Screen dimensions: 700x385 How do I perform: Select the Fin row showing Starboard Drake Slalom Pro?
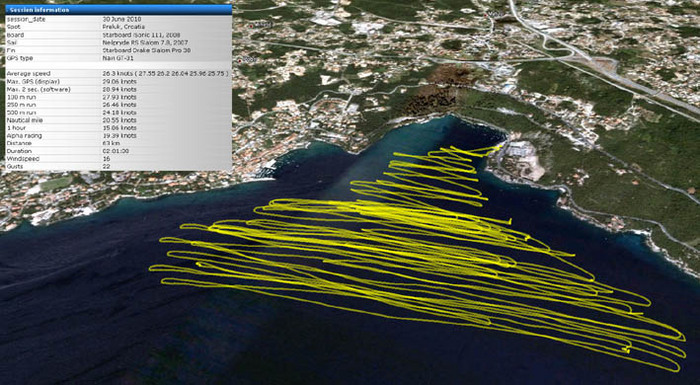coord(118,50)
